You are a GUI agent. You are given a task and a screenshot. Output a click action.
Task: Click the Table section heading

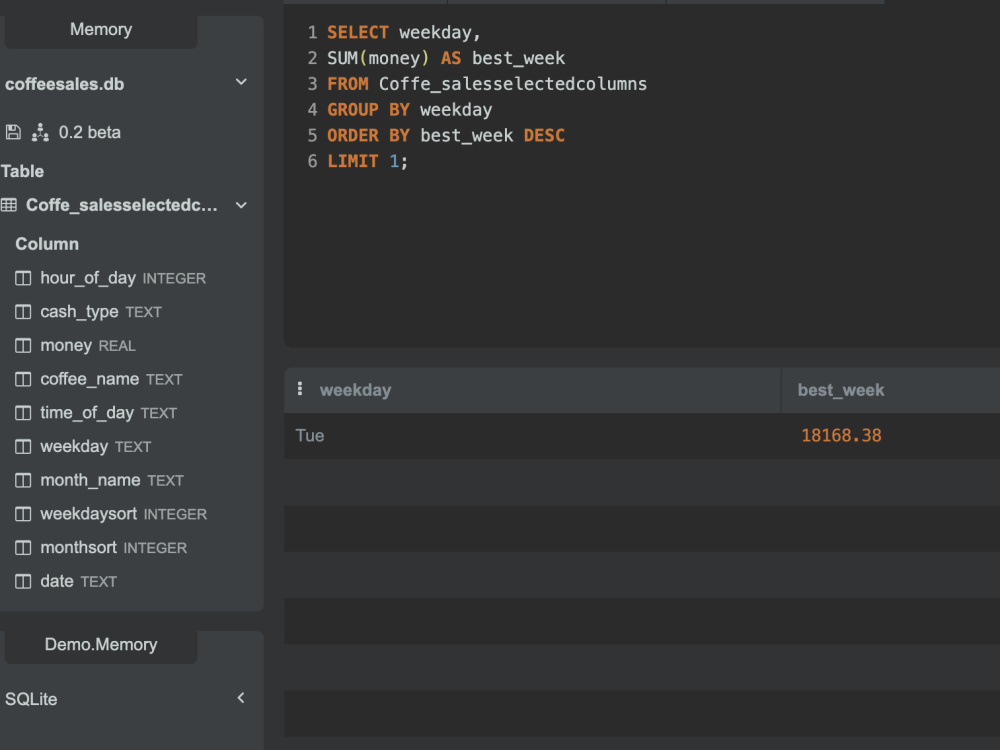click(22, 171)
